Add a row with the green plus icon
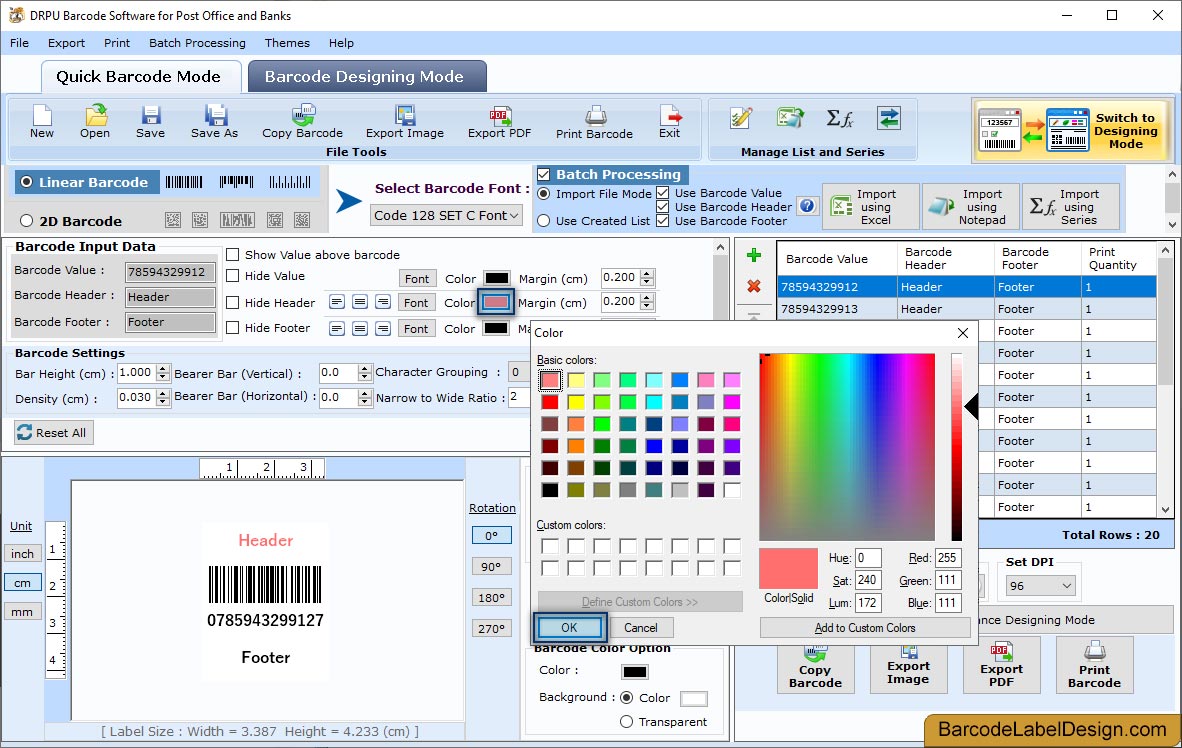1182x748 pixels. [753, 256]
